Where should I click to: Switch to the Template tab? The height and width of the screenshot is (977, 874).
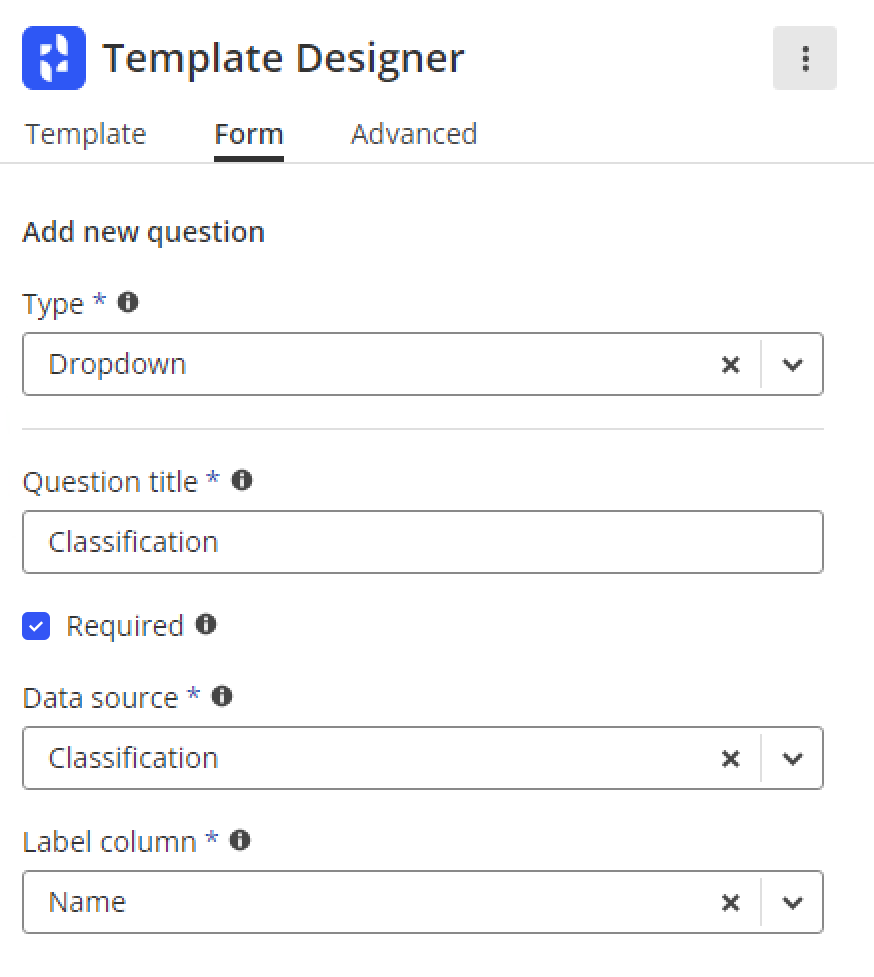click(x=85, y=135)
